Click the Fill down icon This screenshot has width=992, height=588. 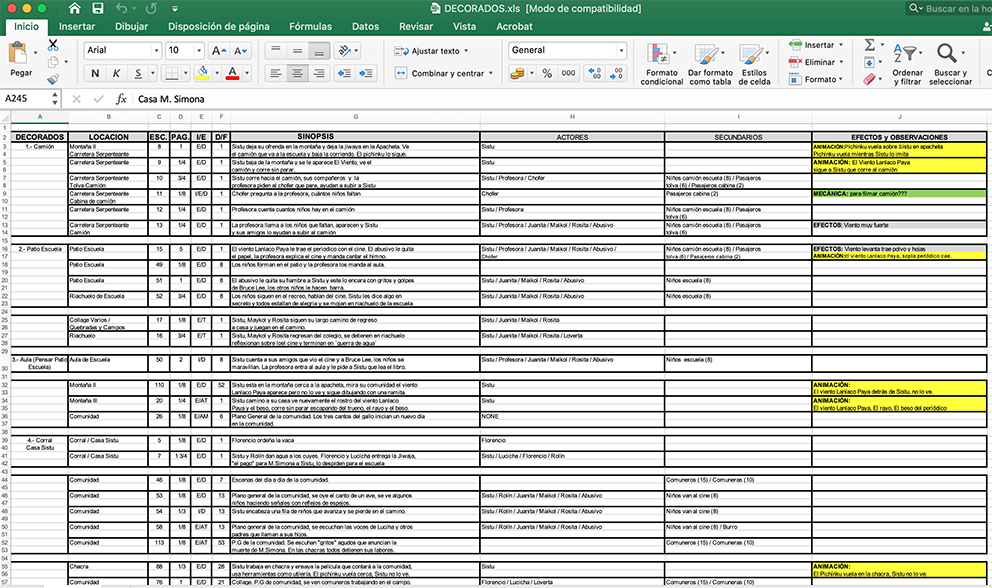(x=869, y=62)
